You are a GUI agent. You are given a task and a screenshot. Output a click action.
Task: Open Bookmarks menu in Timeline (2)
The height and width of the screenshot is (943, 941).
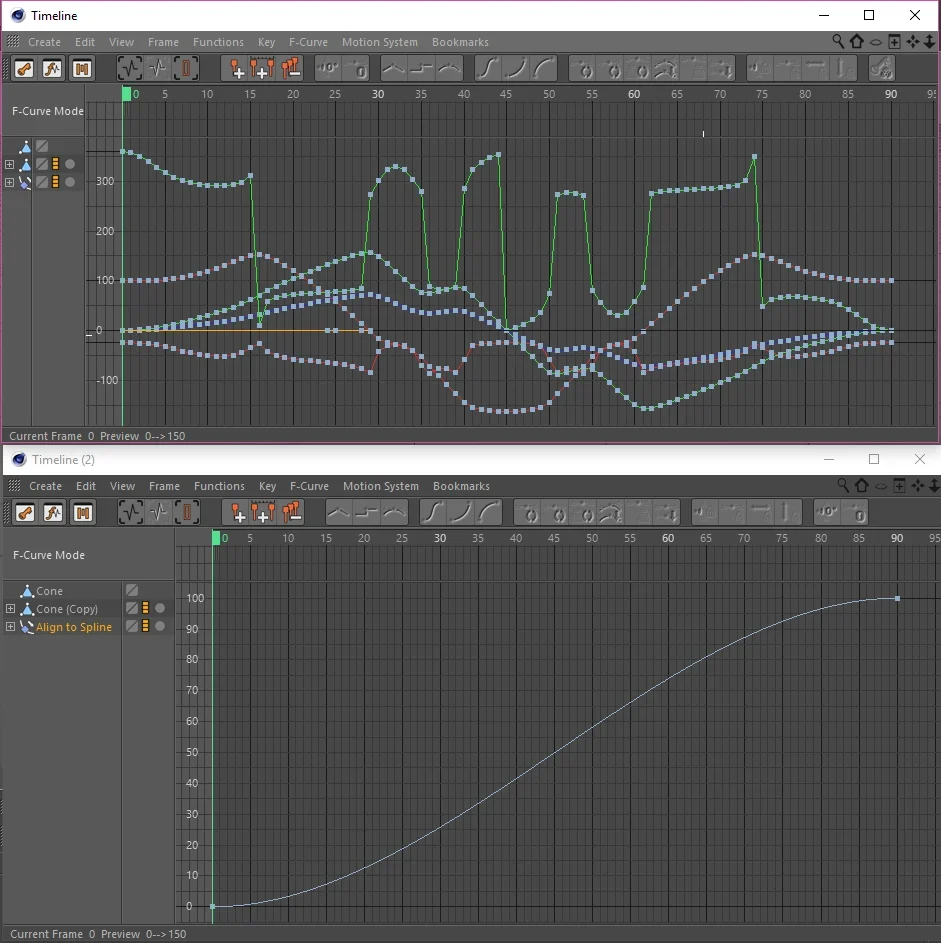click(461, 486)
